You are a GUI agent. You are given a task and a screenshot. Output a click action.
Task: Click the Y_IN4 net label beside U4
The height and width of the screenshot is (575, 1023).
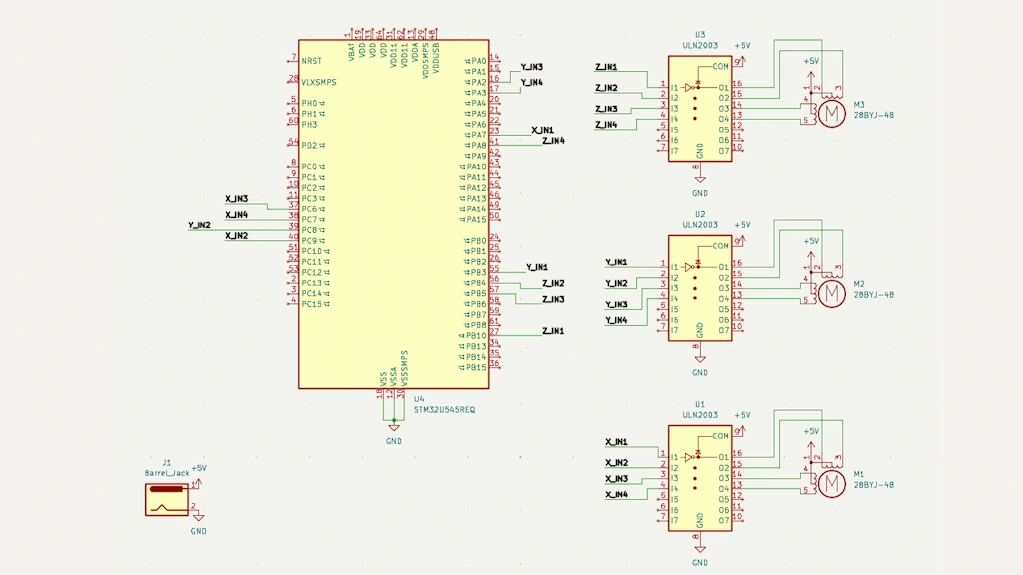(x=532, y=83)
